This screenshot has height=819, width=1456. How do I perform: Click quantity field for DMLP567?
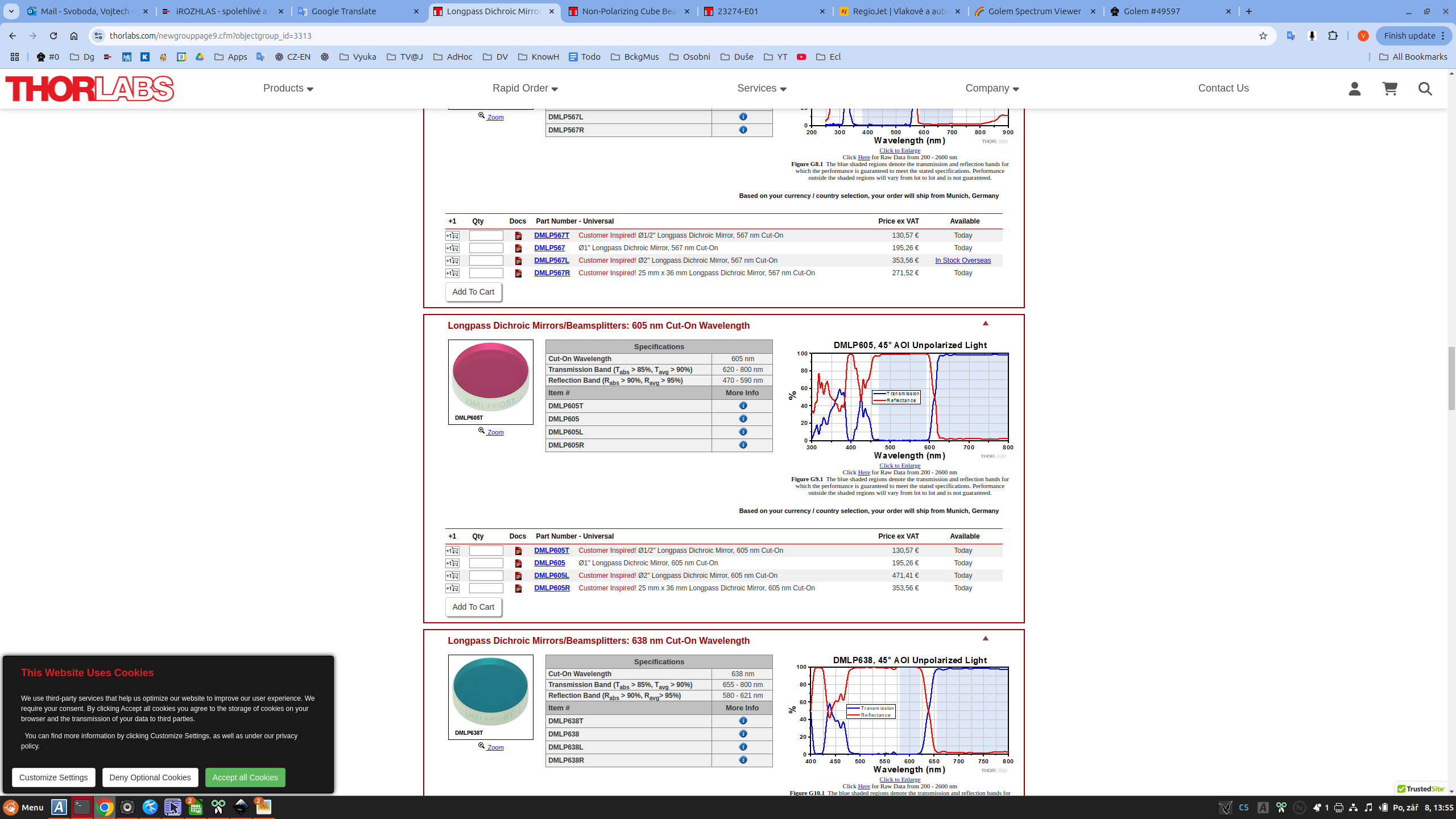(486, 248)
